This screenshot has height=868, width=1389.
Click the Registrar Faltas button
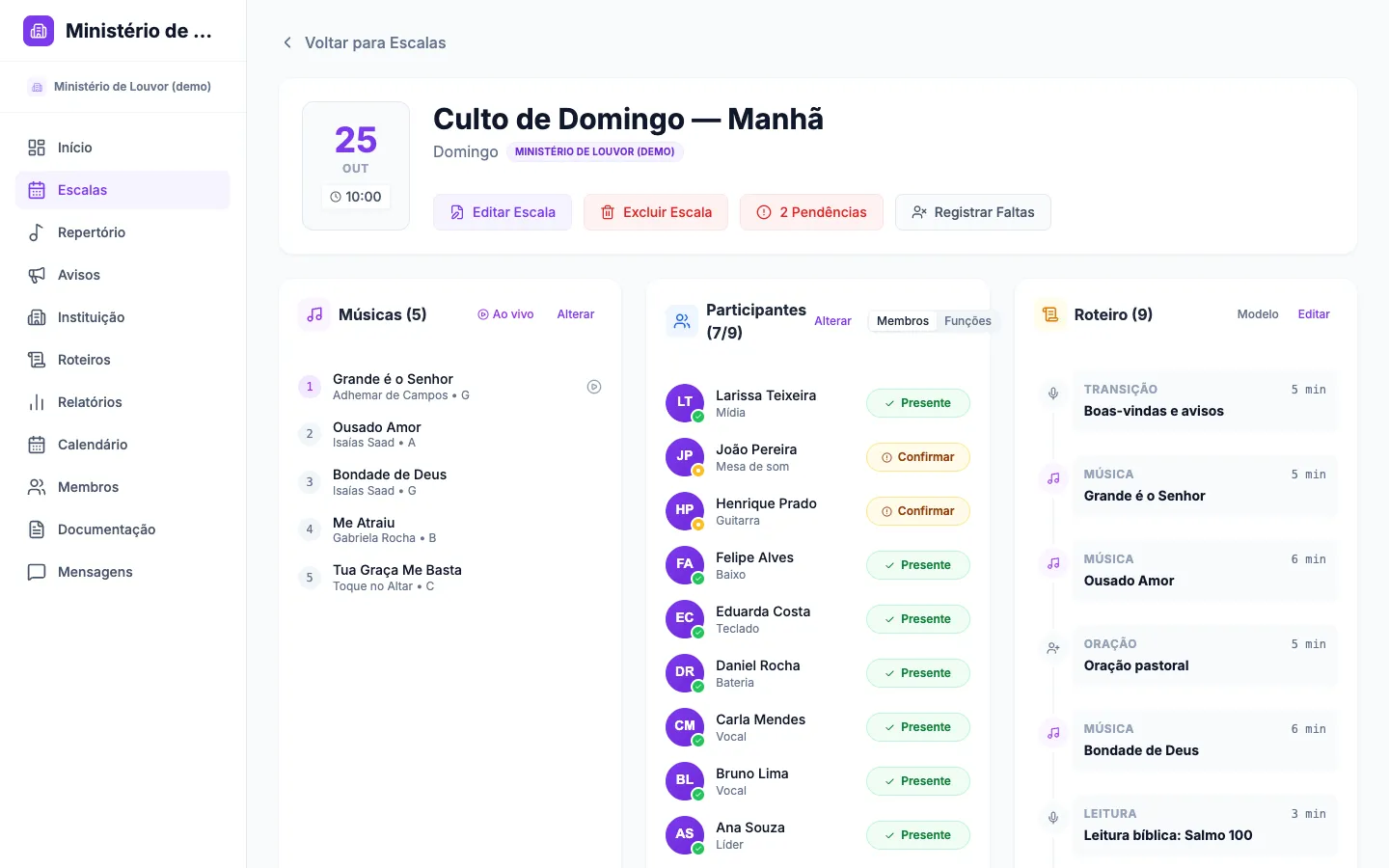pyautogui.click(x=973, y=212)
